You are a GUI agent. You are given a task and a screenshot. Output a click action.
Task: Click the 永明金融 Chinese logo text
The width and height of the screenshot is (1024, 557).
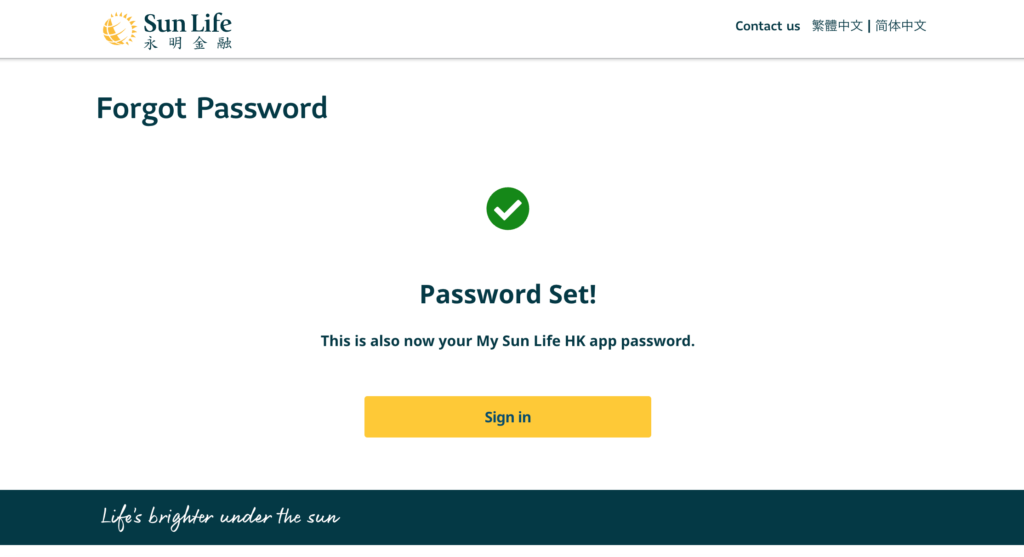pos(187,43)
